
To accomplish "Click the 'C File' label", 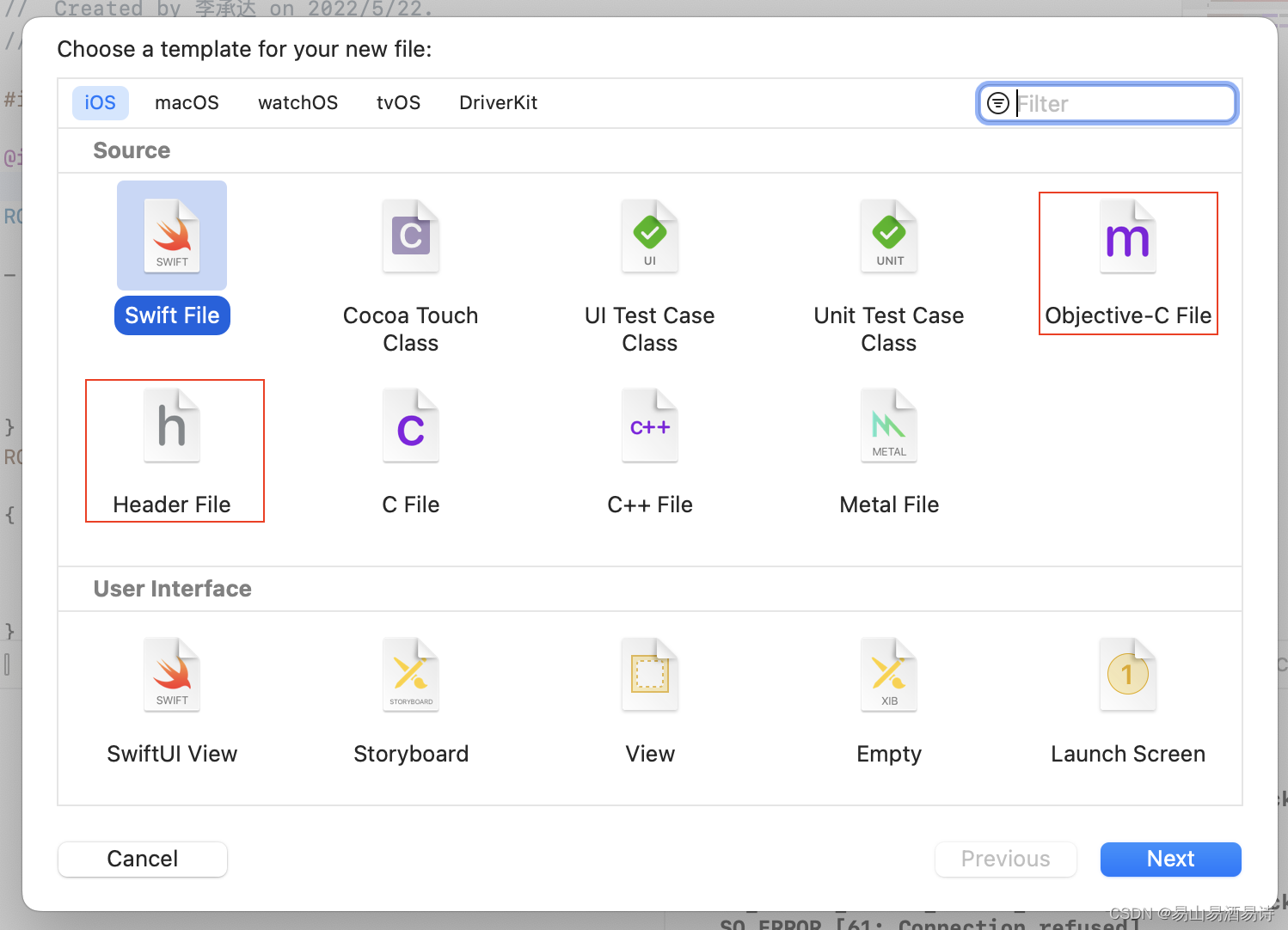I will coord(411,505).
